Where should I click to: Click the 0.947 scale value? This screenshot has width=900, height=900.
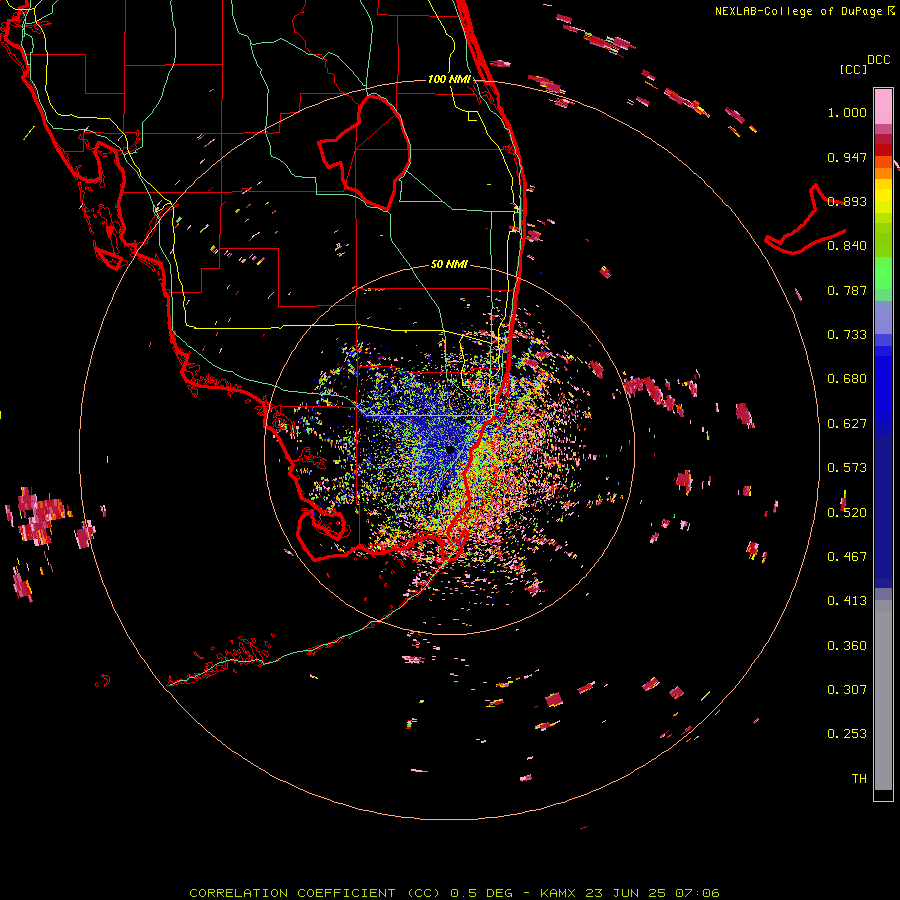point(847,157)
